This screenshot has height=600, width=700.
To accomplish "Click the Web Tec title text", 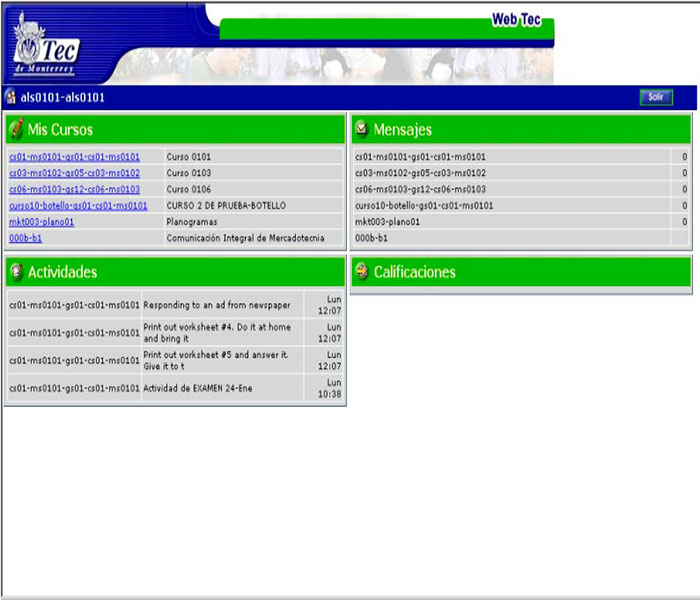I will coord(516,20).
